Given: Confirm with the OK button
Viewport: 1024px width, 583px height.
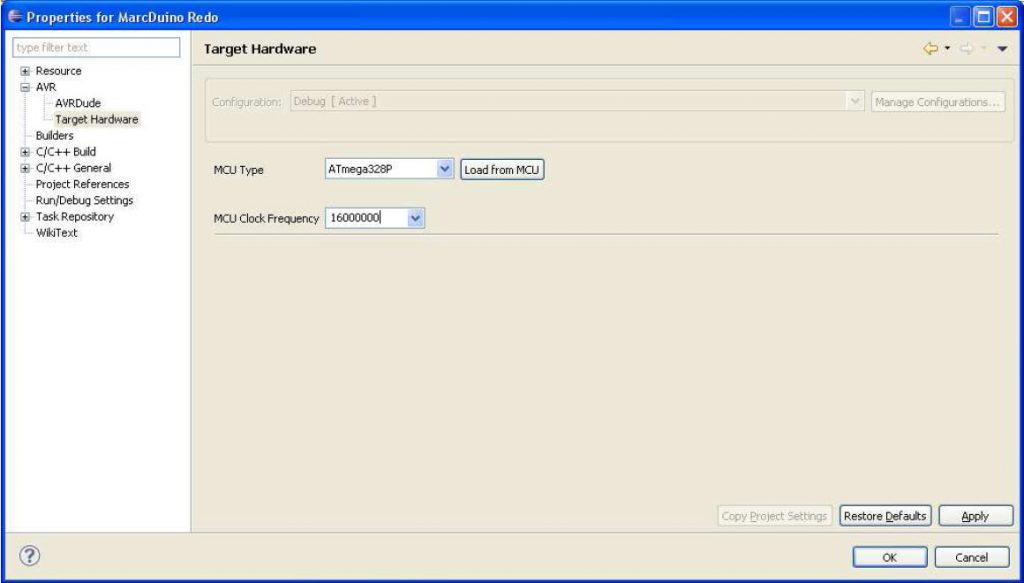Looking at the screenshot, I should coord(889,558).
